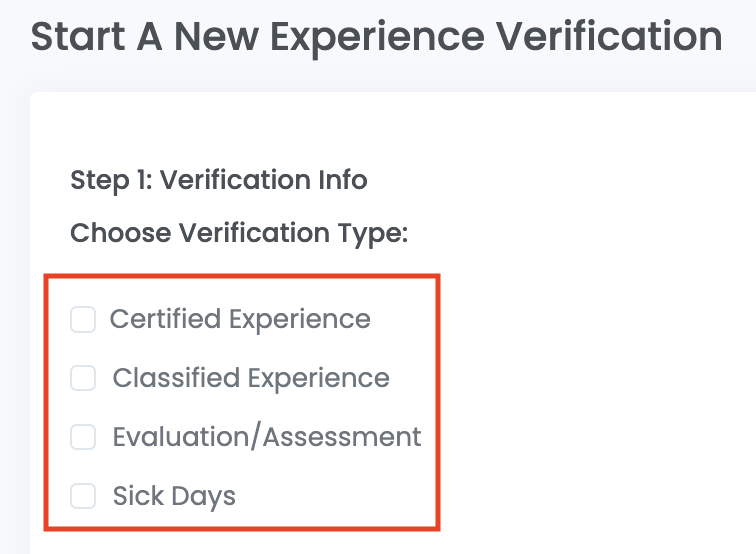Click the "Evaluation/Assessment" label text

pyautogui.click(x=267, y=437)
